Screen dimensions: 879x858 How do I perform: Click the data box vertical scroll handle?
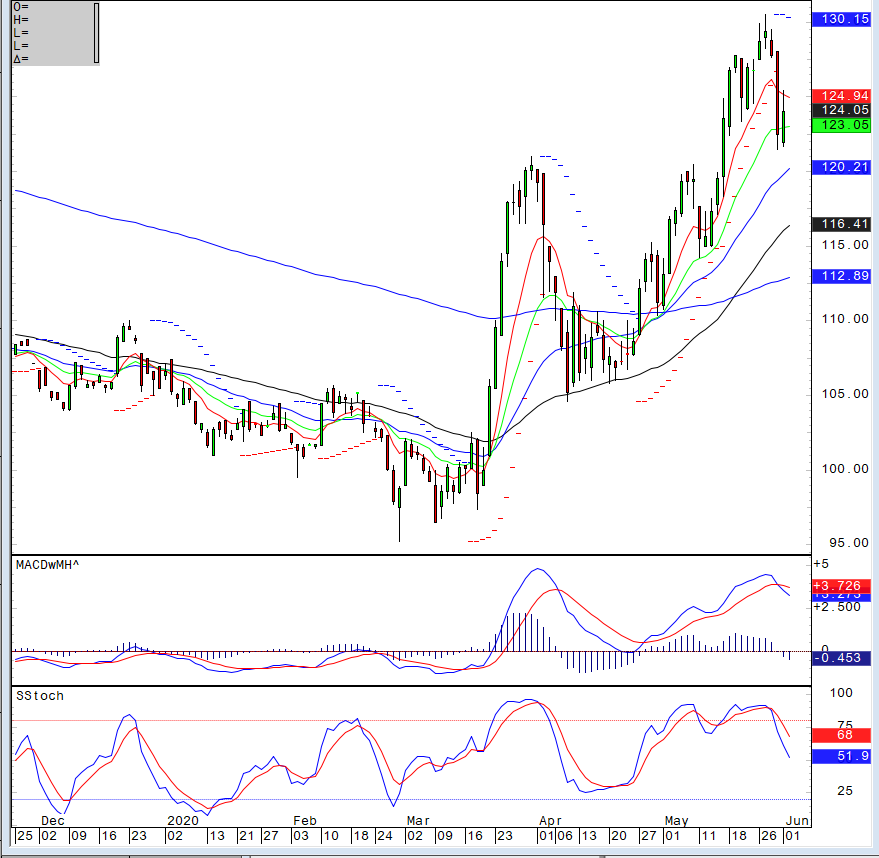[96, 33]
